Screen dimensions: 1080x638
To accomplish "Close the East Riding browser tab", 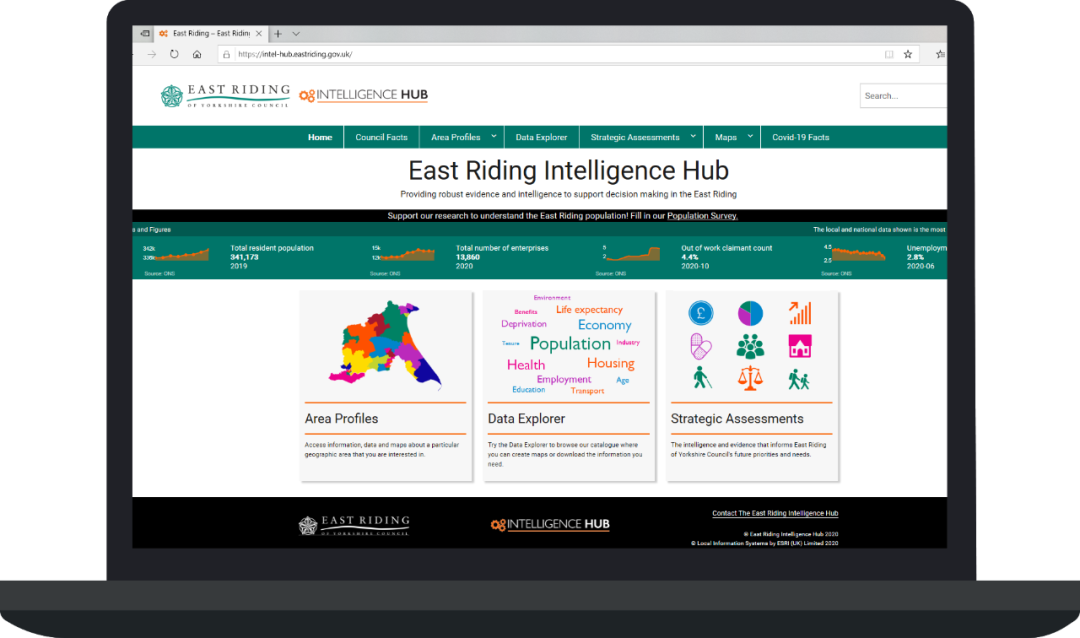I will (x=259, y=33).
